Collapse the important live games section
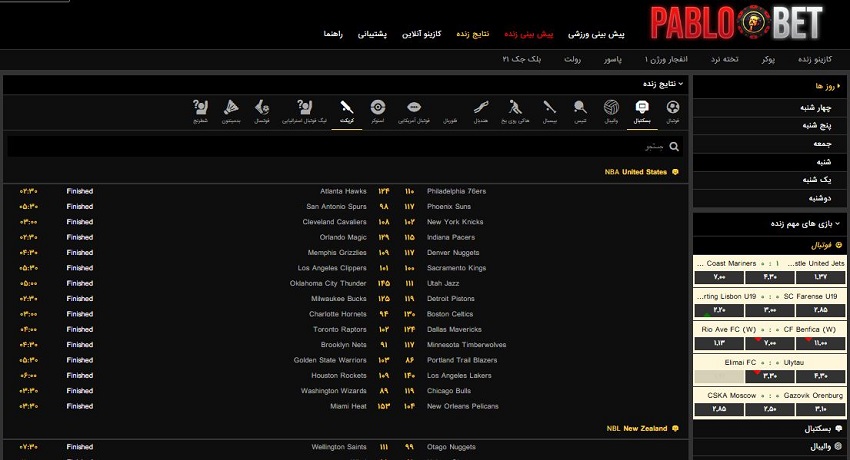The image size is (850, 460). [806, 223]
